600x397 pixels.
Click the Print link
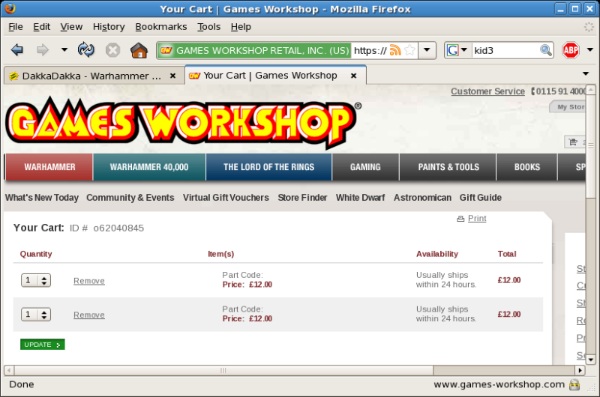pyautogui.click(x=477, y=218)
